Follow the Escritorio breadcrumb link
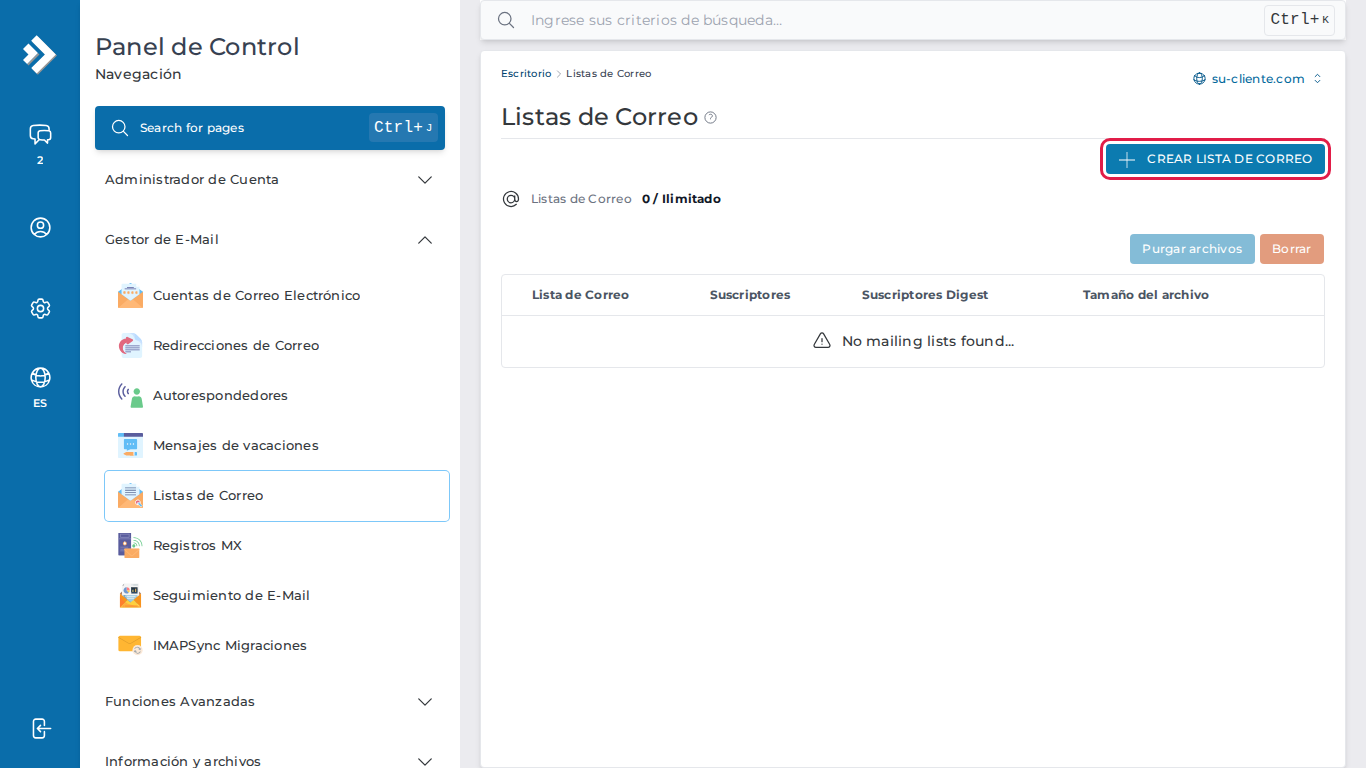 [526, 74]
